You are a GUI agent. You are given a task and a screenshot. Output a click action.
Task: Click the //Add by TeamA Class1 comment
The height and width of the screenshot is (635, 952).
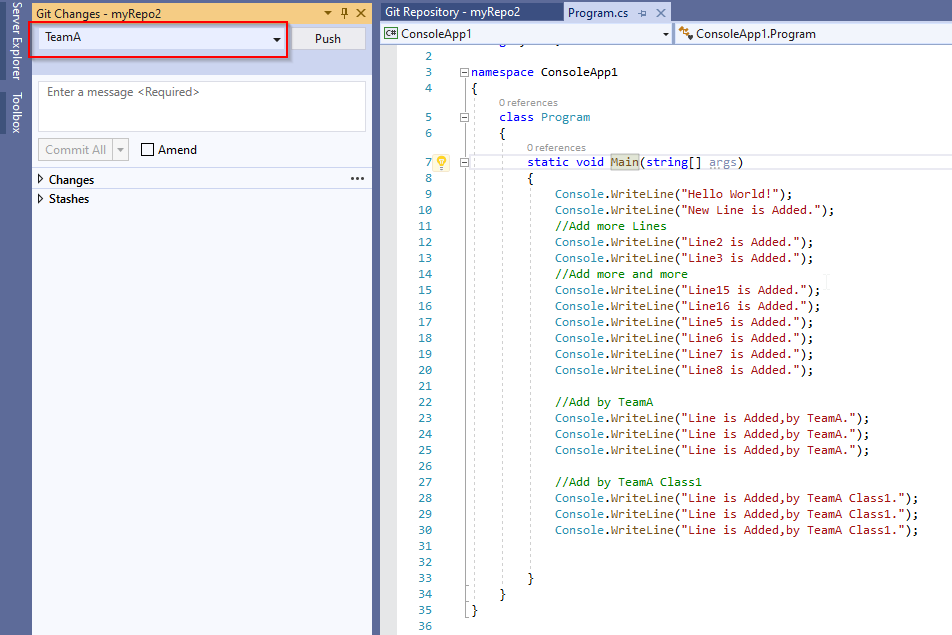[x=628, y=482]
